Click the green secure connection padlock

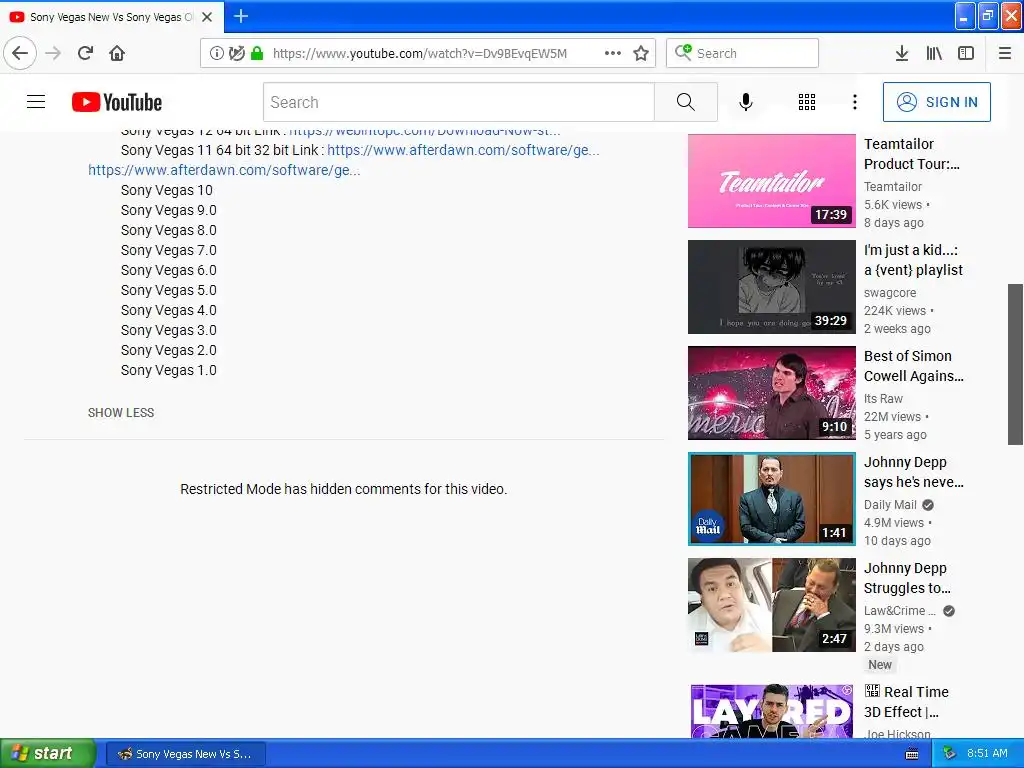(257, 53)
